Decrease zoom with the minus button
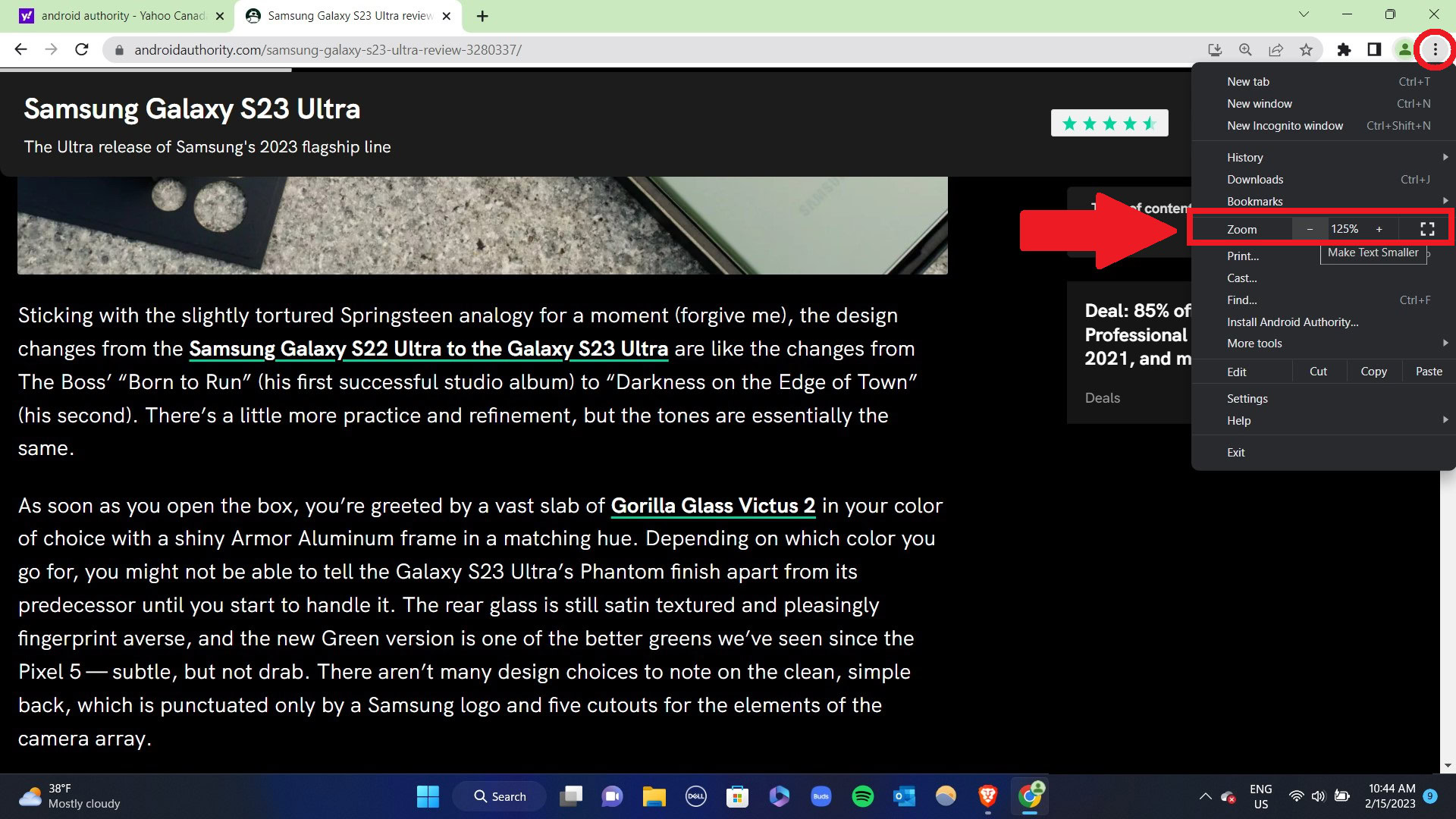 pos(1310,229)
